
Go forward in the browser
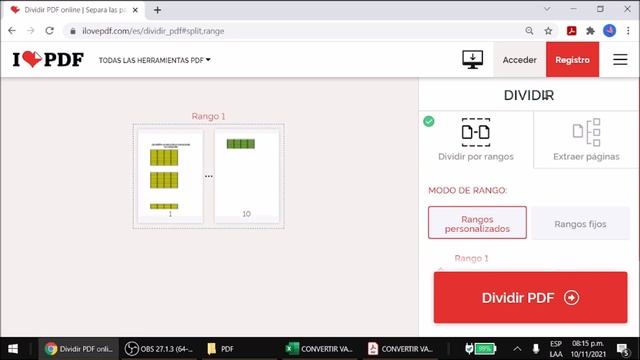(31, 31)
